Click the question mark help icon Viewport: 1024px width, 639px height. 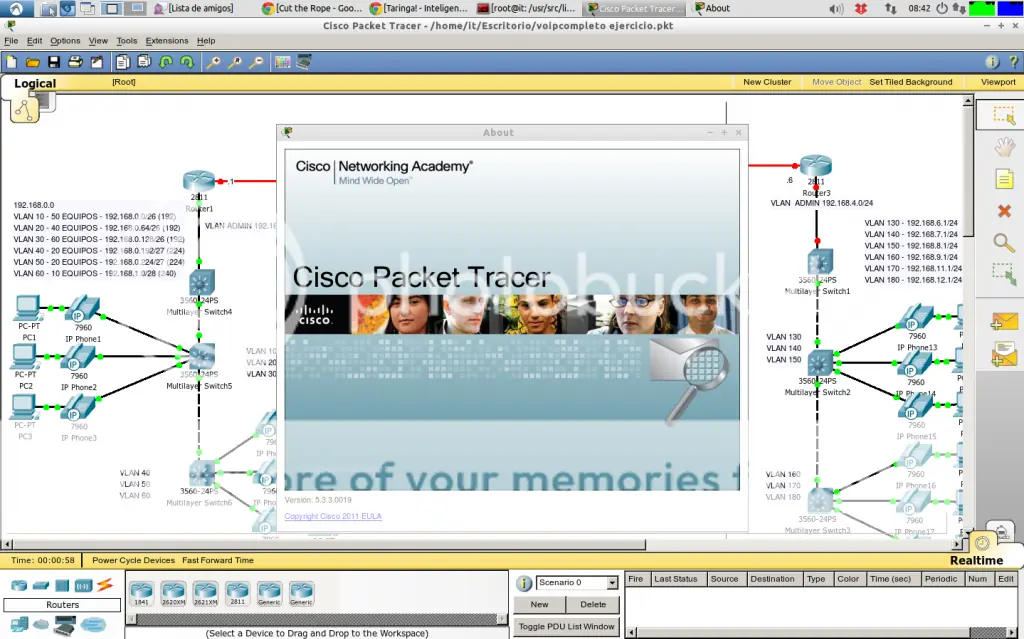point(1014,62)
